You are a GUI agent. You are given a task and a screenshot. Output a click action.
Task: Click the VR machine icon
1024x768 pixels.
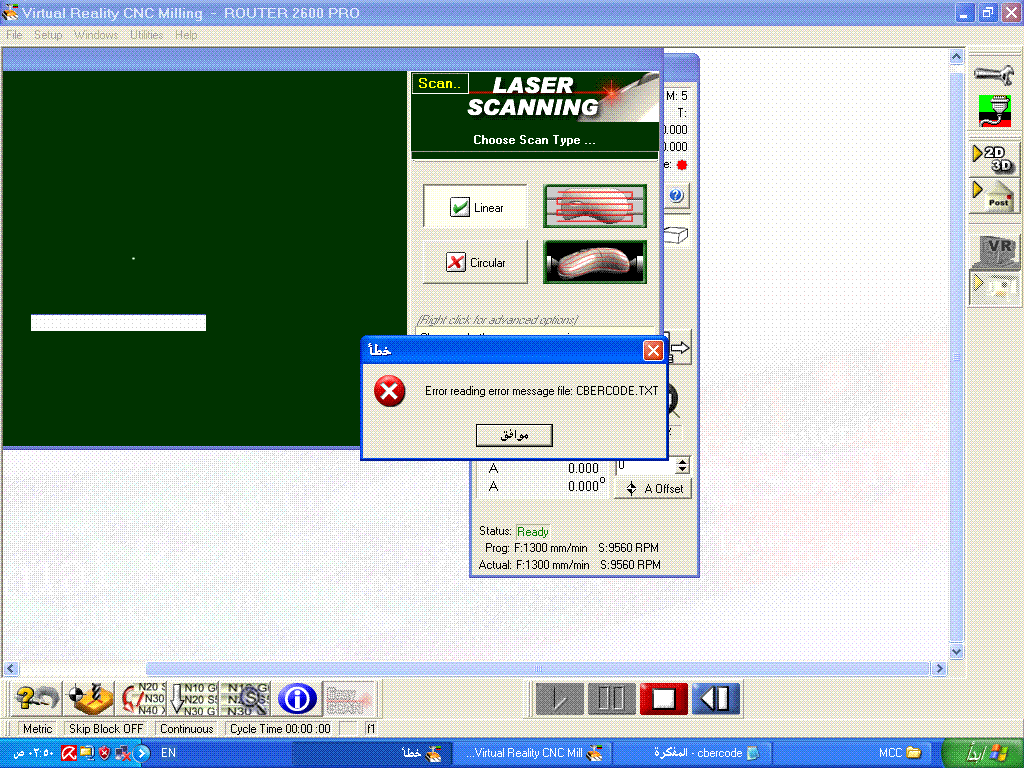coord(995,251)
